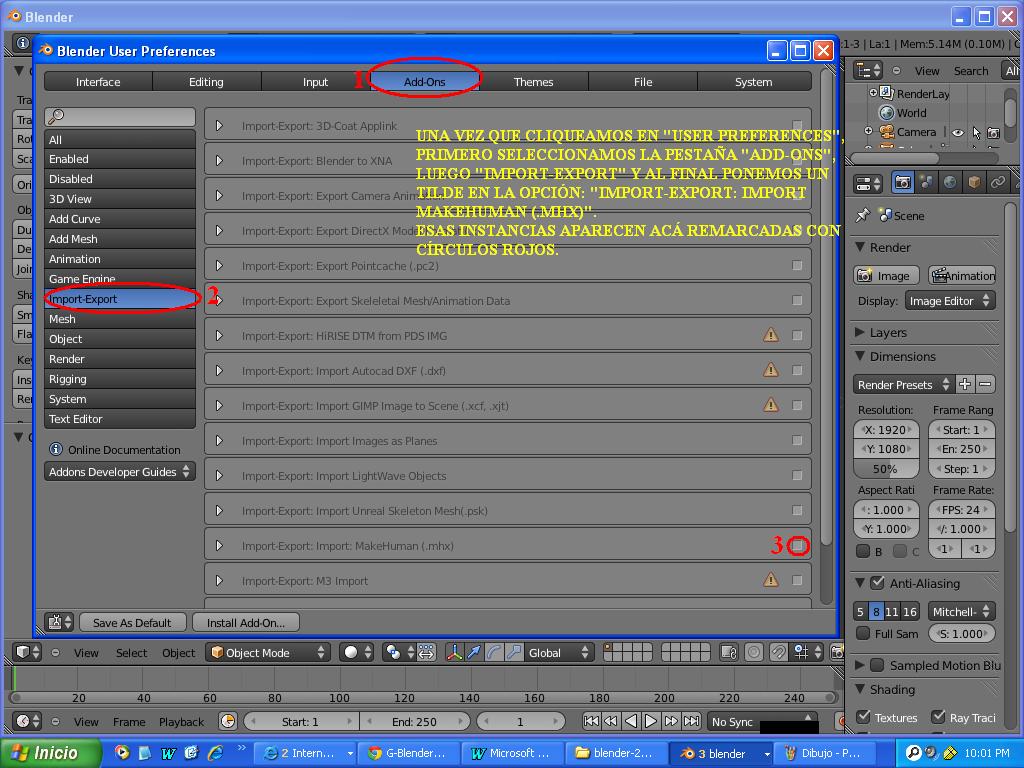Toggle the snap magnet icon
Image resolution: width=1024 pixels, height=768 pixels.
coord(778,652)
